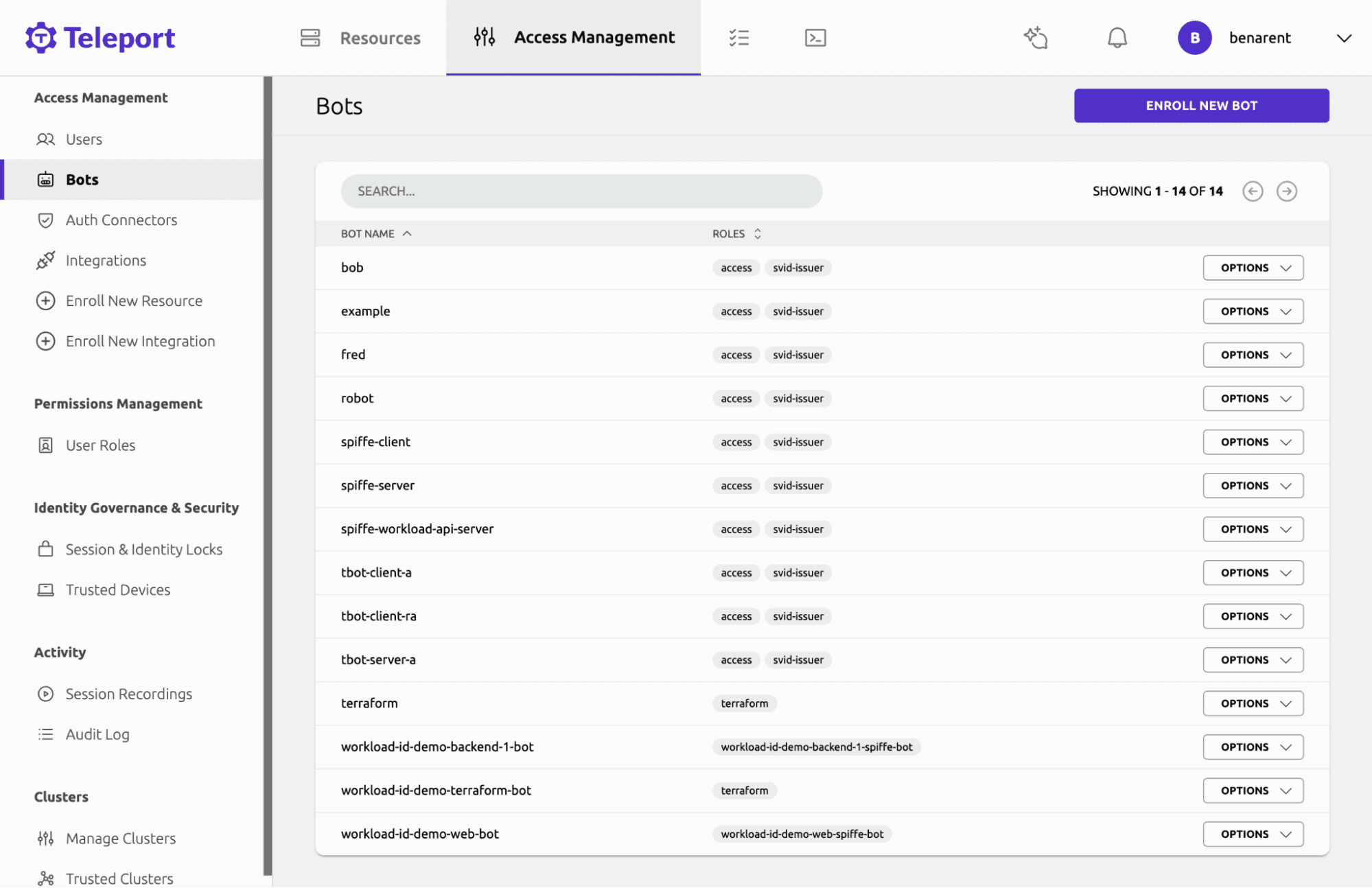
Task: Open the notifications bell icon
Action: click(x=1117, y=38)
